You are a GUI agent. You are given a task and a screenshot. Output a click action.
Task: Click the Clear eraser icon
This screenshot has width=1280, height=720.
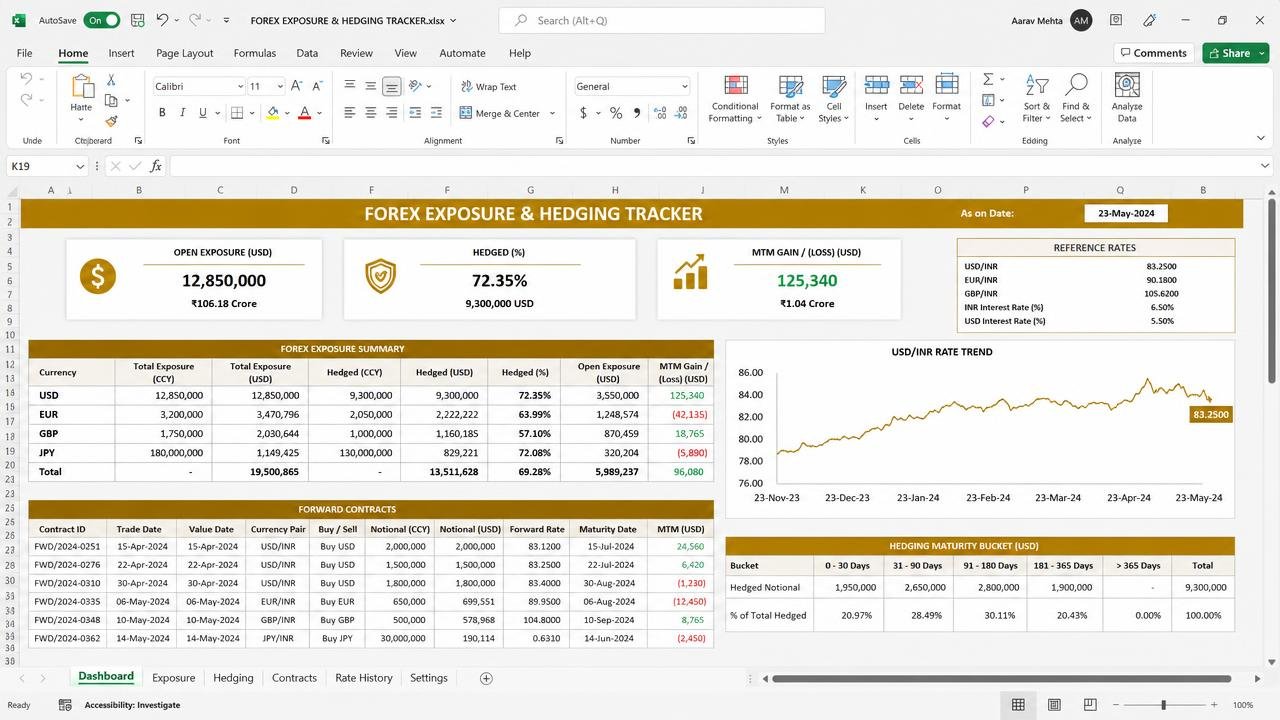click(988, 121)
